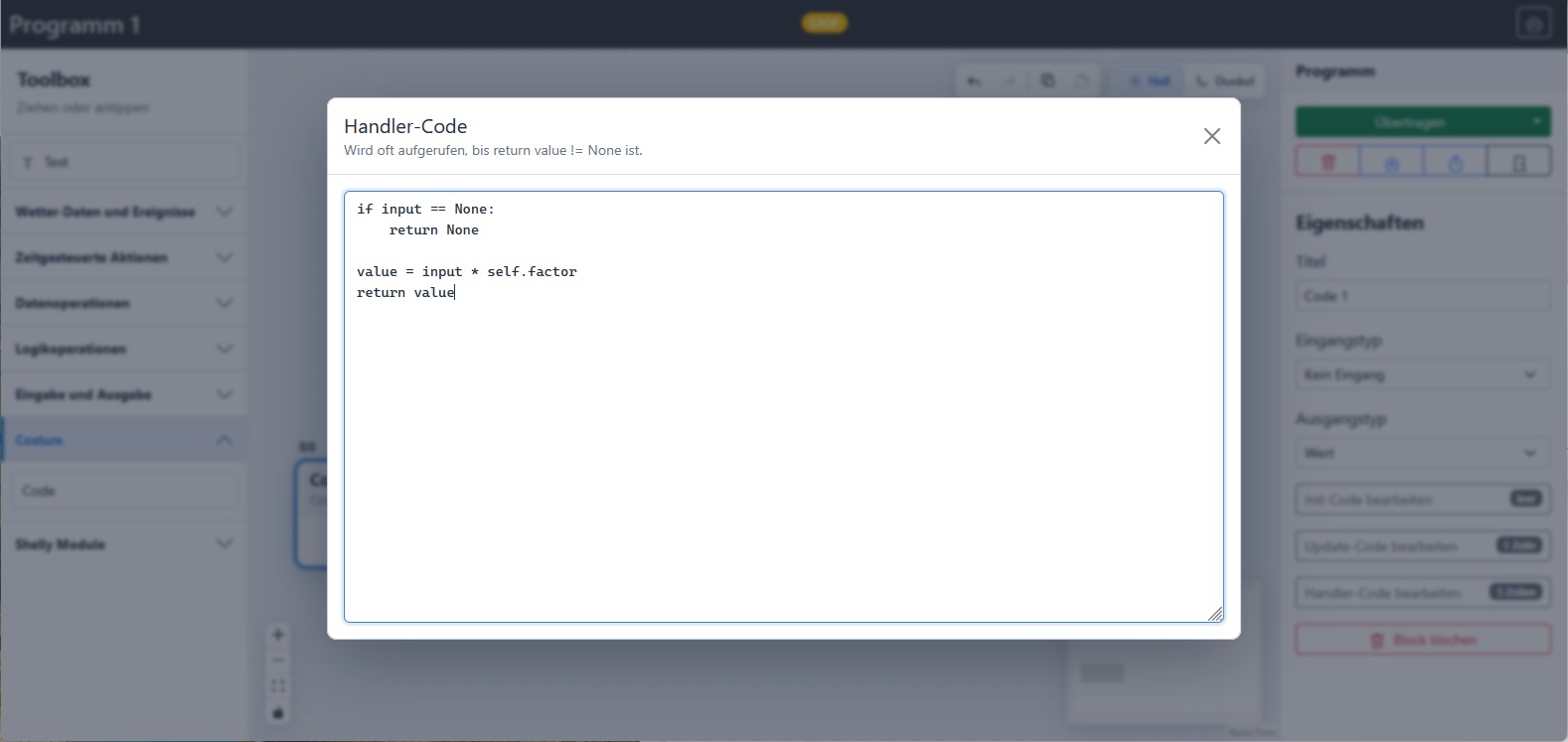Click the yellow status badge in header

824,23
